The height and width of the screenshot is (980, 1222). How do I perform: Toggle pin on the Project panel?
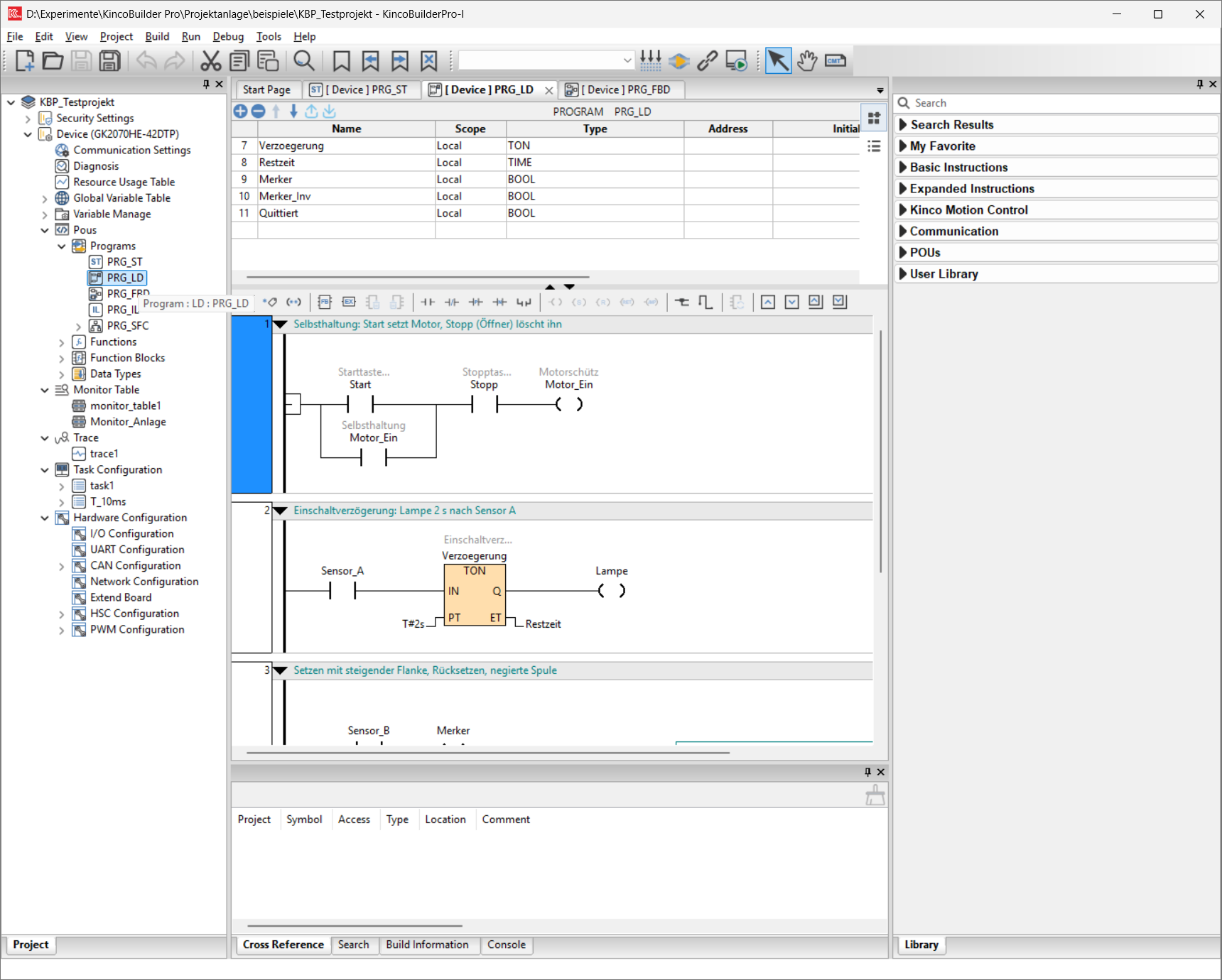[206, 84]
